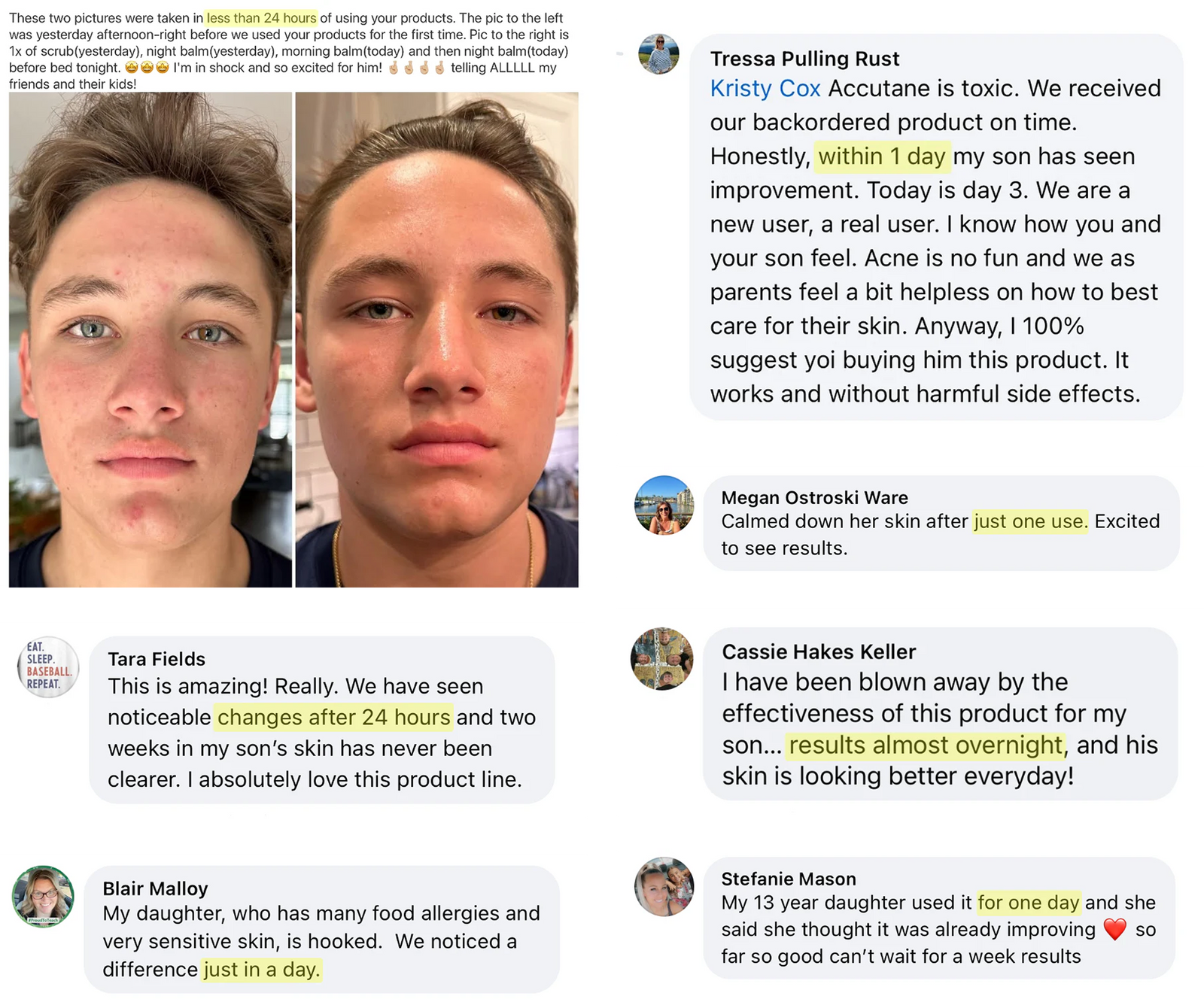This screenshot has height=1005, width=1204.
Task: Open Stefanie Mason's profile avatar
Action: [x=664, y=887]
